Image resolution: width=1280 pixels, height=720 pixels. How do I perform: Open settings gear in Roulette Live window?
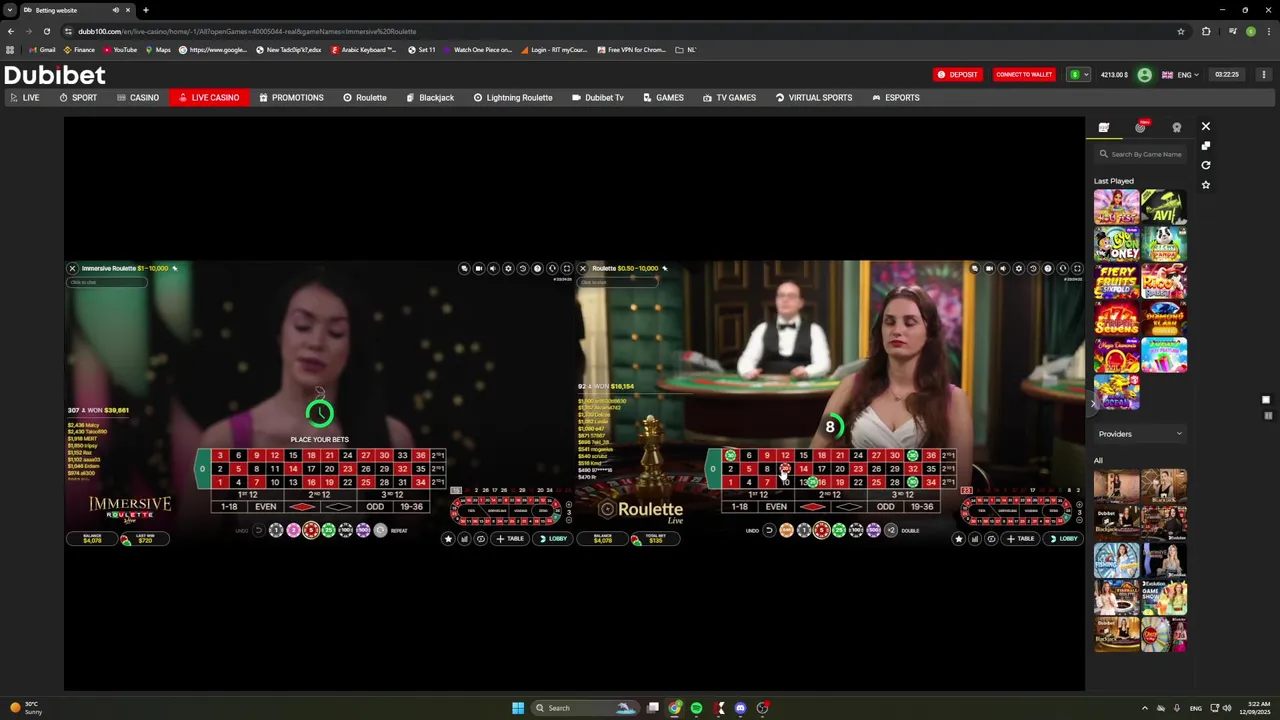pos(1018,268)
